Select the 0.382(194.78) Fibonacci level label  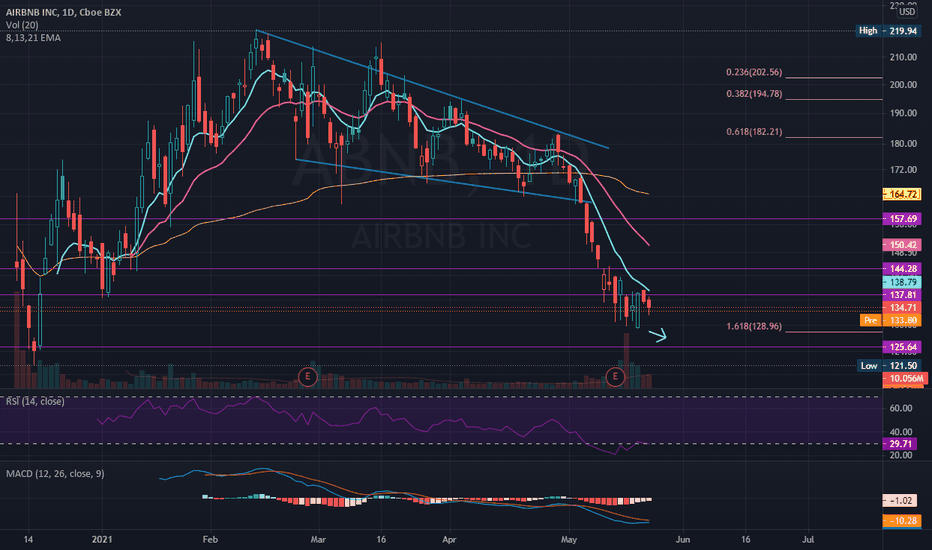(754, 93)
